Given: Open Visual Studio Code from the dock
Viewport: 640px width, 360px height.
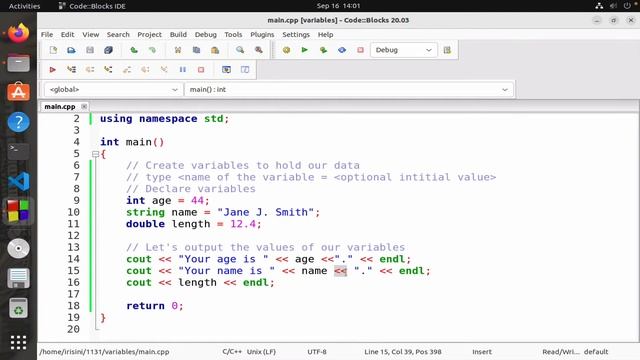Looking at the screenshot, I should tap(18, 181).
